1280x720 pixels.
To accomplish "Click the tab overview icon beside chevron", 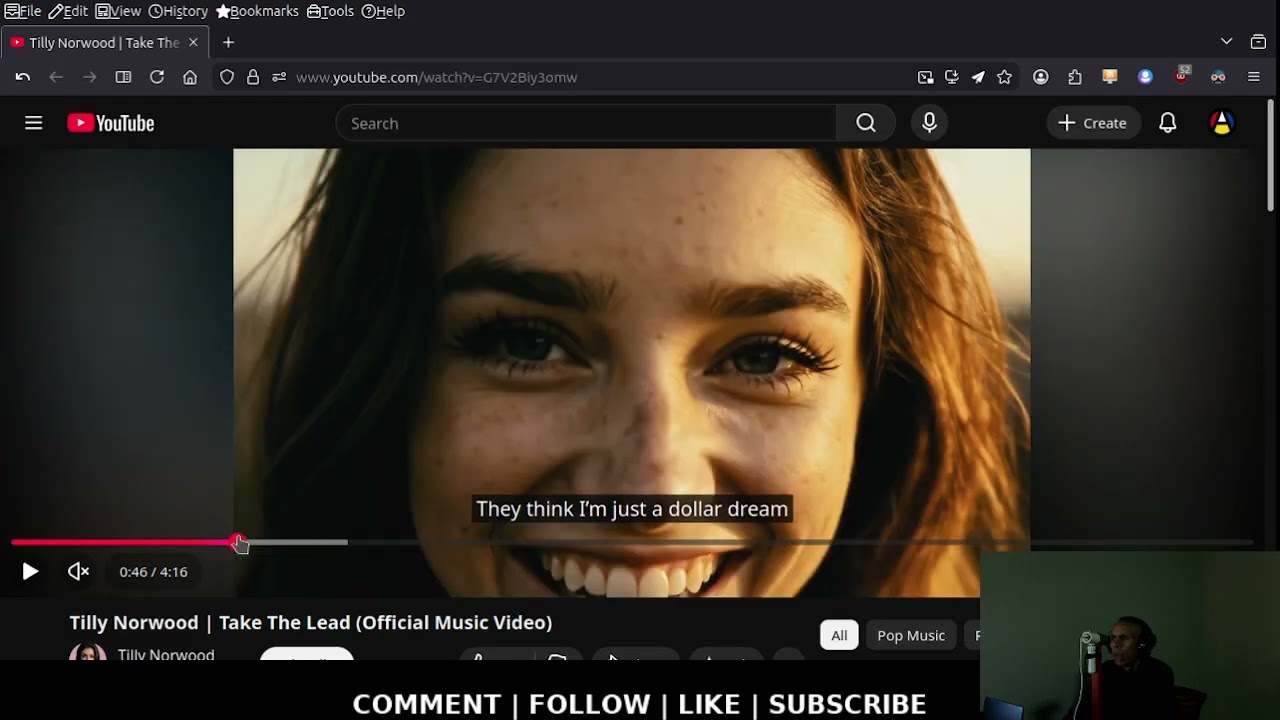I will pyautogui.click(x=1258, y=42).
